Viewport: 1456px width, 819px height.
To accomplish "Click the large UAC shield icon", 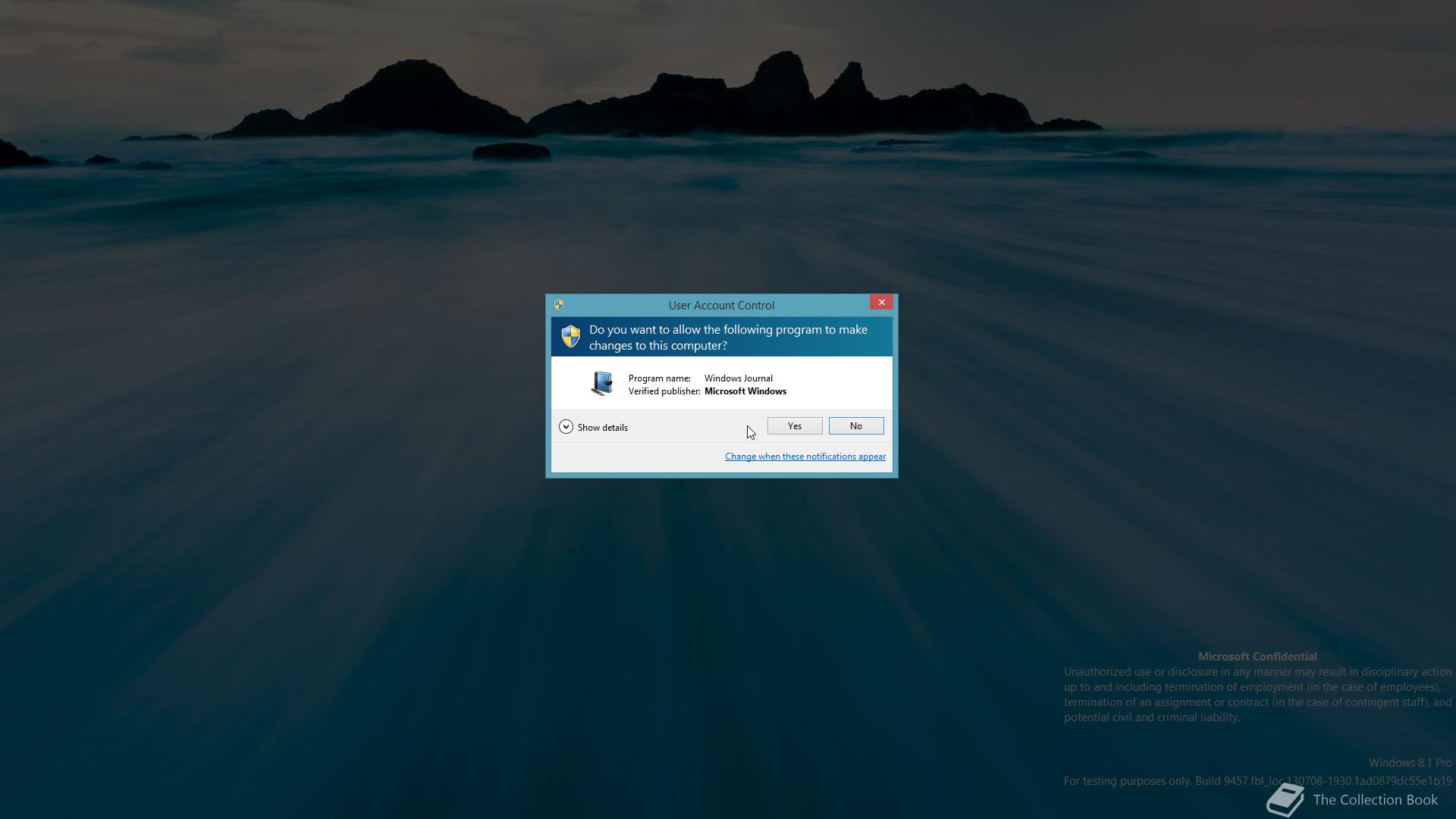I will pos(570,336).
